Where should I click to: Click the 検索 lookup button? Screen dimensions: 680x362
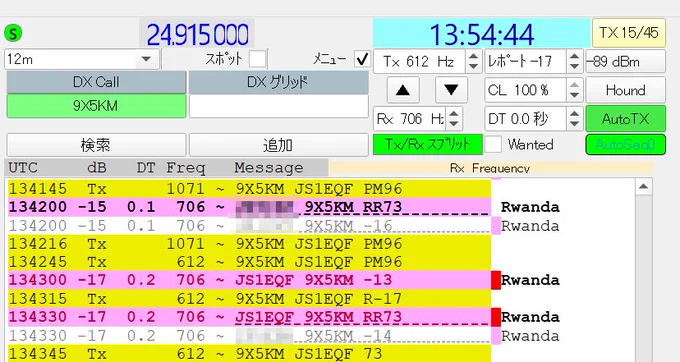point(96,144)
